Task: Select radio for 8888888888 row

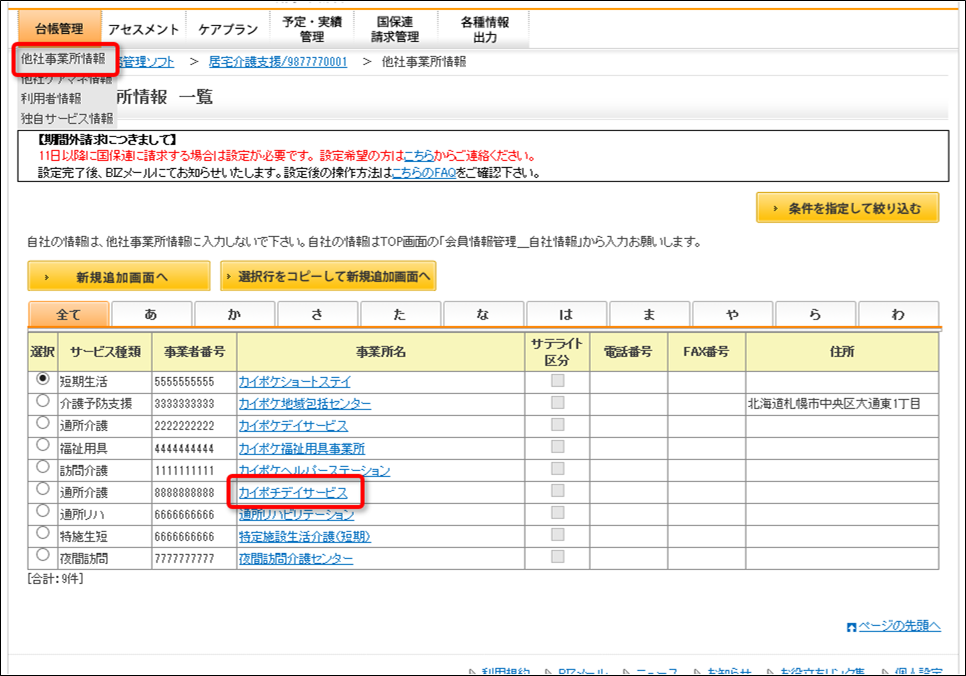Action: point(43,489)
